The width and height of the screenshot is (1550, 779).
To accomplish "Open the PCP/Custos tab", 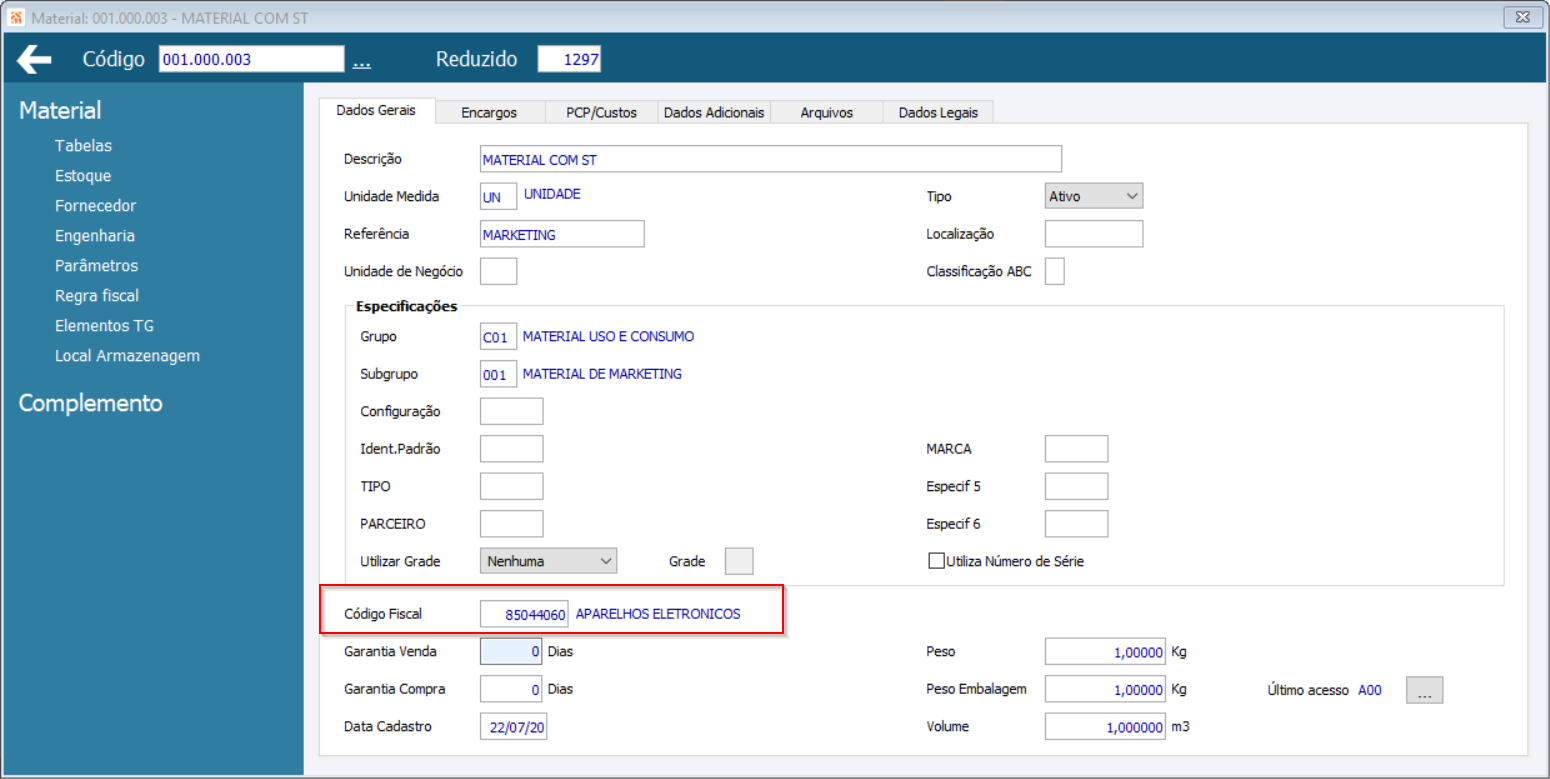I will [601, 112].
